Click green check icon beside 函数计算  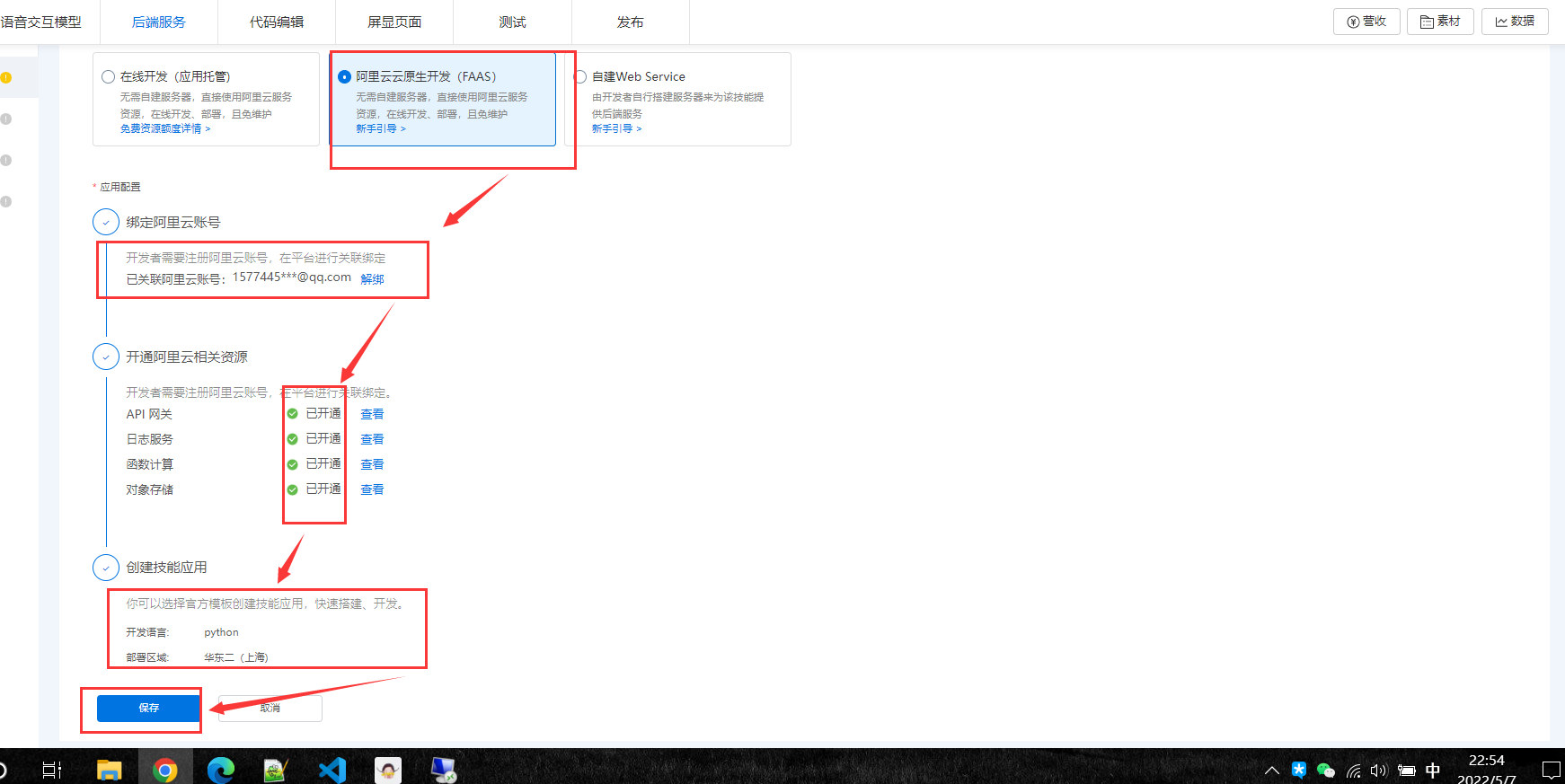tap(292, 464)
